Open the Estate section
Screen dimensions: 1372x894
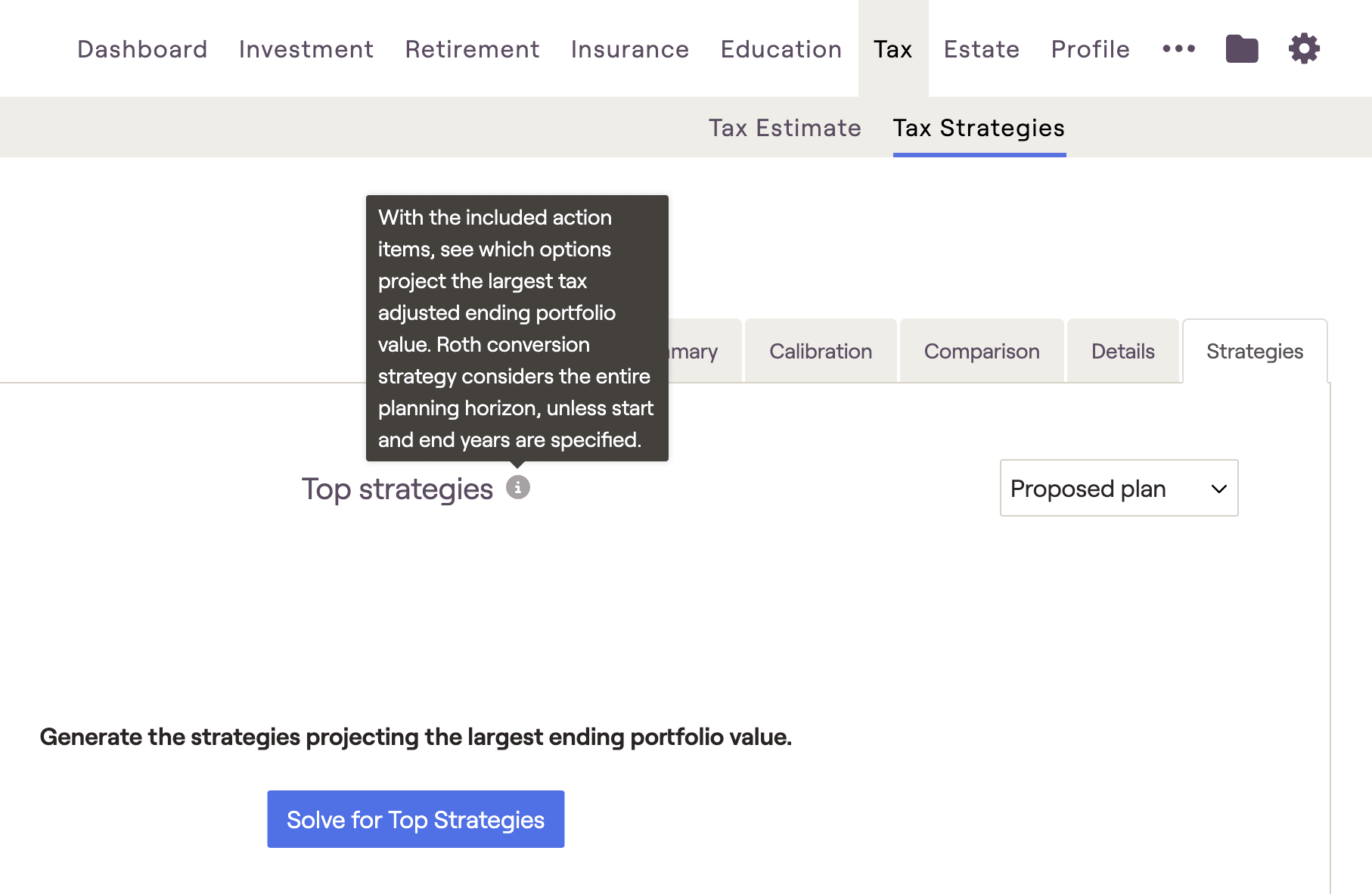(x=981, y=49)
